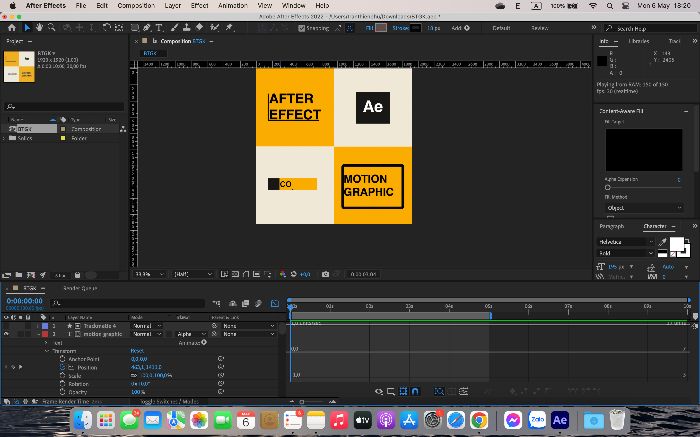
Task: Collapse the Transform property group
Action: 46,351
